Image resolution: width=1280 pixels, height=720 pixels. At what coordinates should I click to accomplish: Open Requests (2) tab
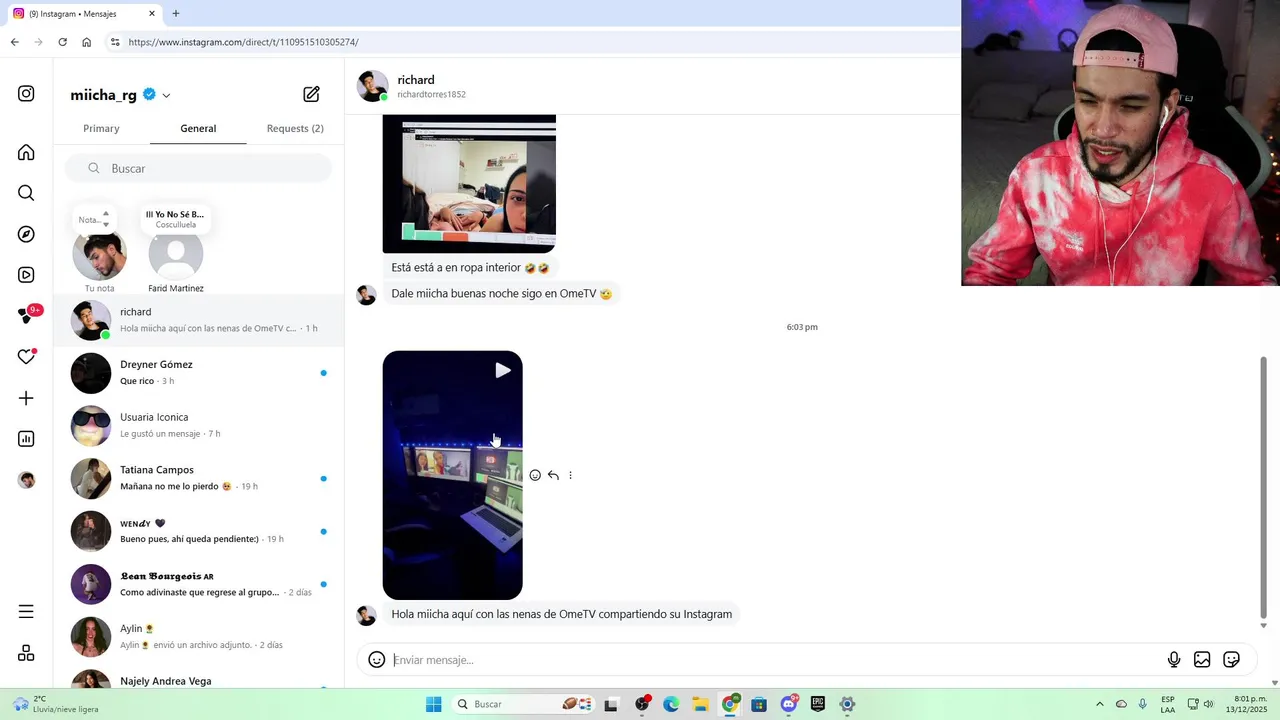(x=295, y=128)
